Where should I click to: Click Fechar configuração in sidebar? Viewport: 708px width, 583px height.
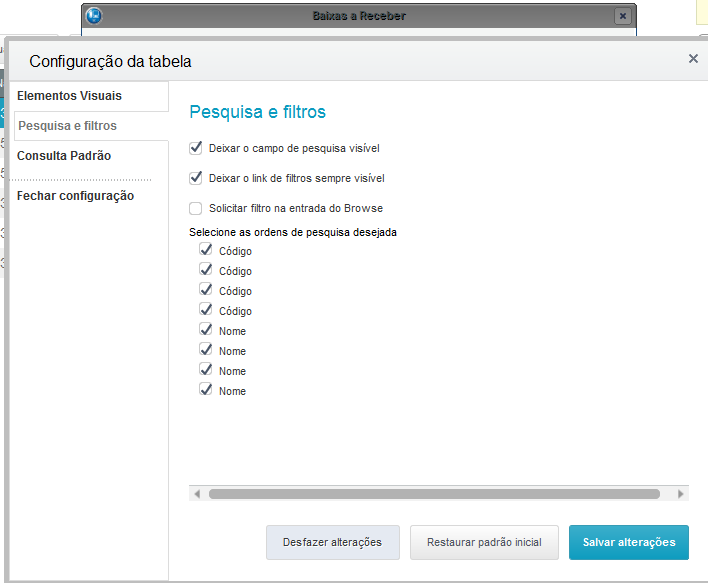coord(75,196)
